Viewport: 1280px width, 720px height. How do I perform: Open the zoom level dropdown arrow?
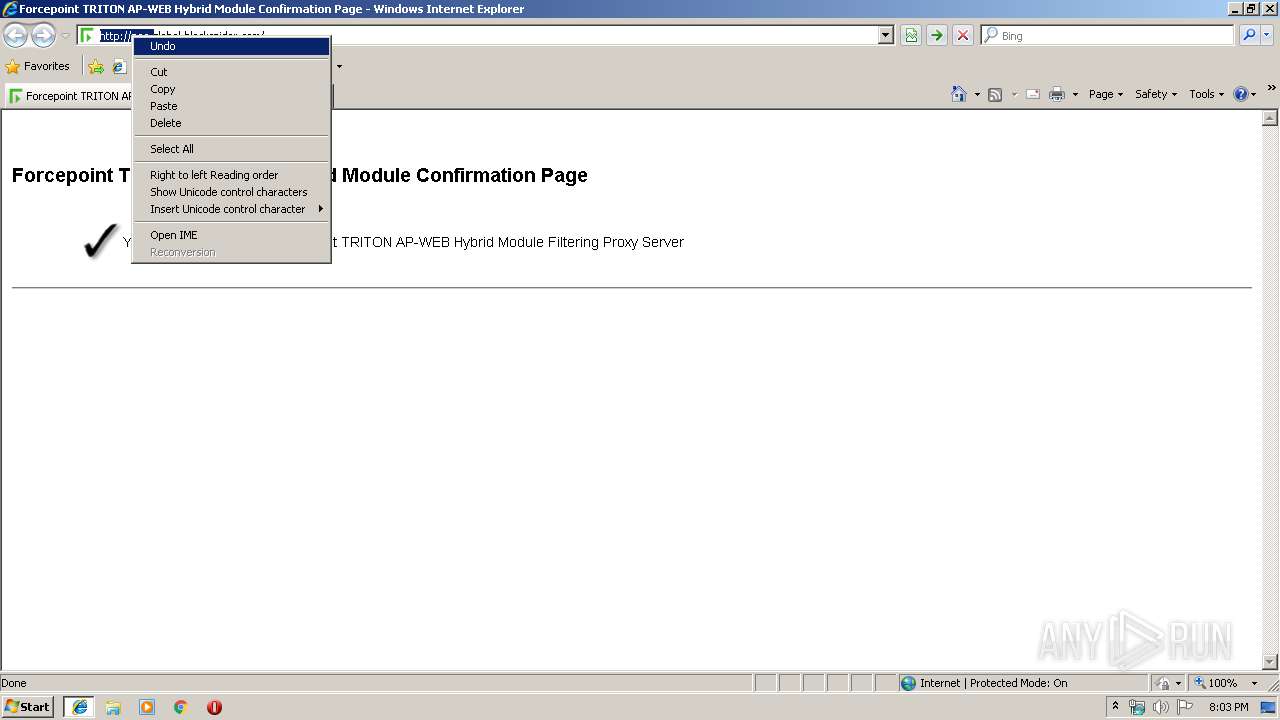[1254, 683]
